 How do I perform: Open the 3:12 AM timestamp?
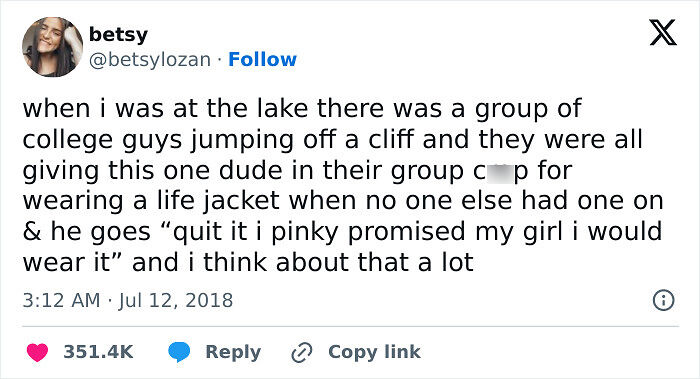coord(61,300)
